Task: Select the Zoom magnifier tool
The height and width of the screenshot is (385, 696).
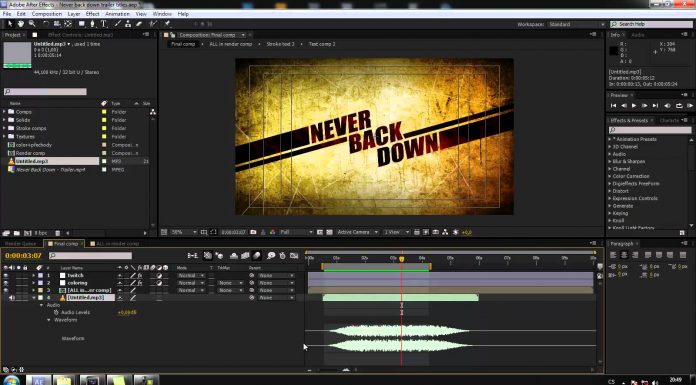Action: point(32,24)
